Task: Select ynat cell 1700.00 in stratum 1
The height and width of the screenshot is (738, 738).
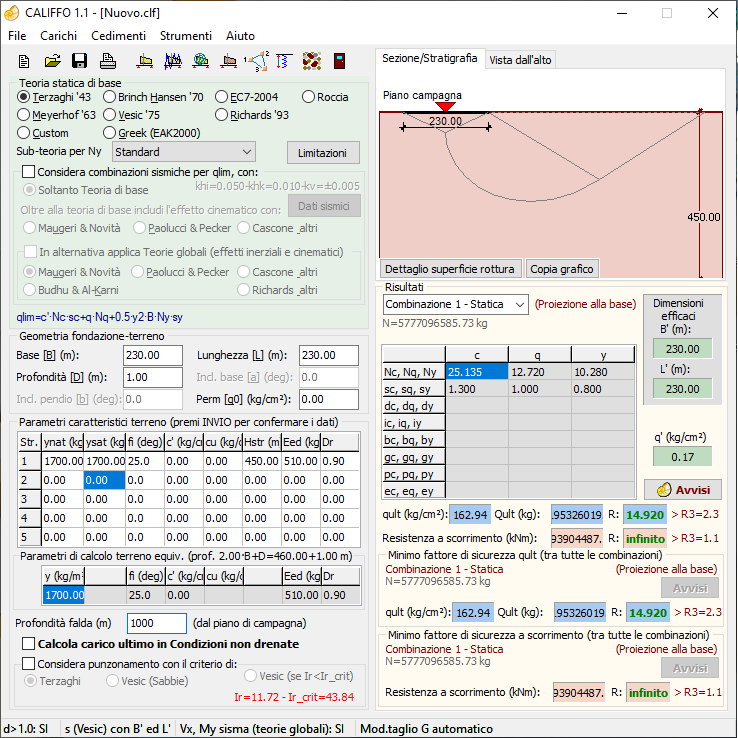Action: tap(63, 461)
